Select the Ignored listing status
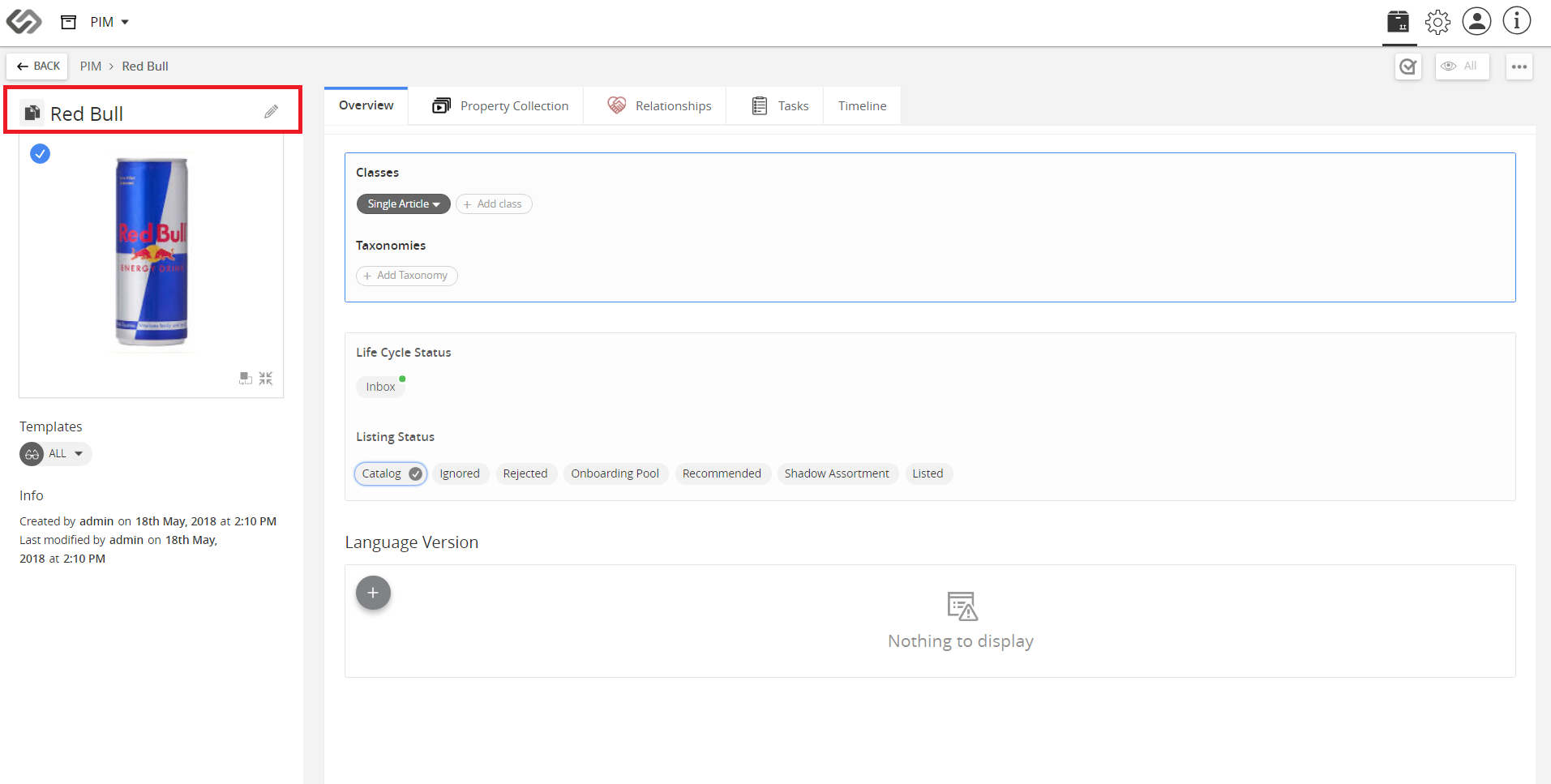This screenshot has width=1551, height=784. point(460,473)
